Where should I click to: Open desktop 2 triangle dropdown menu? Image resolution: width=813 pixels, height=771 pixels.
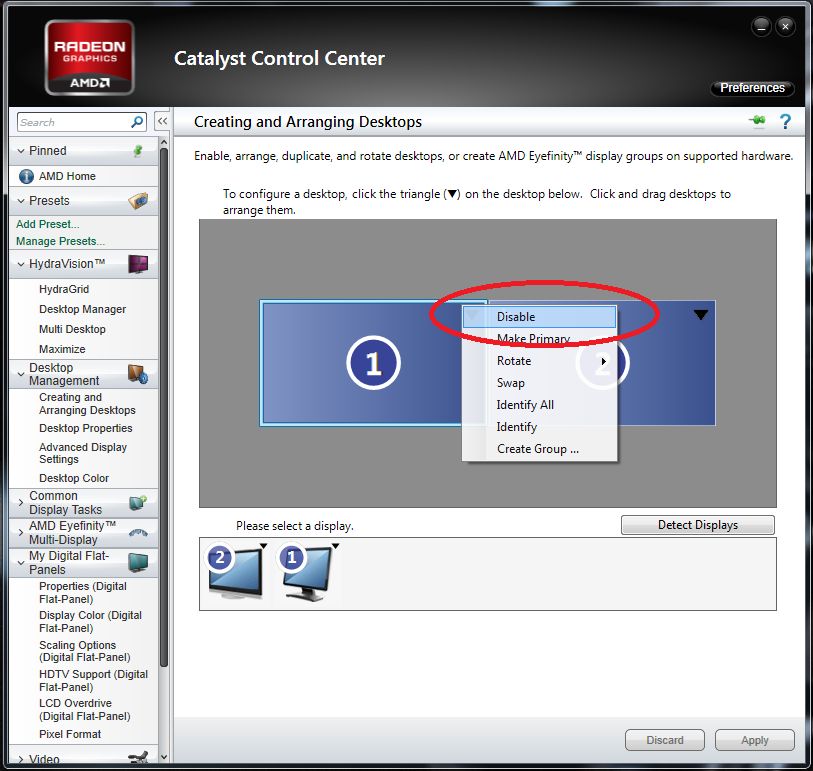(700, 315)
